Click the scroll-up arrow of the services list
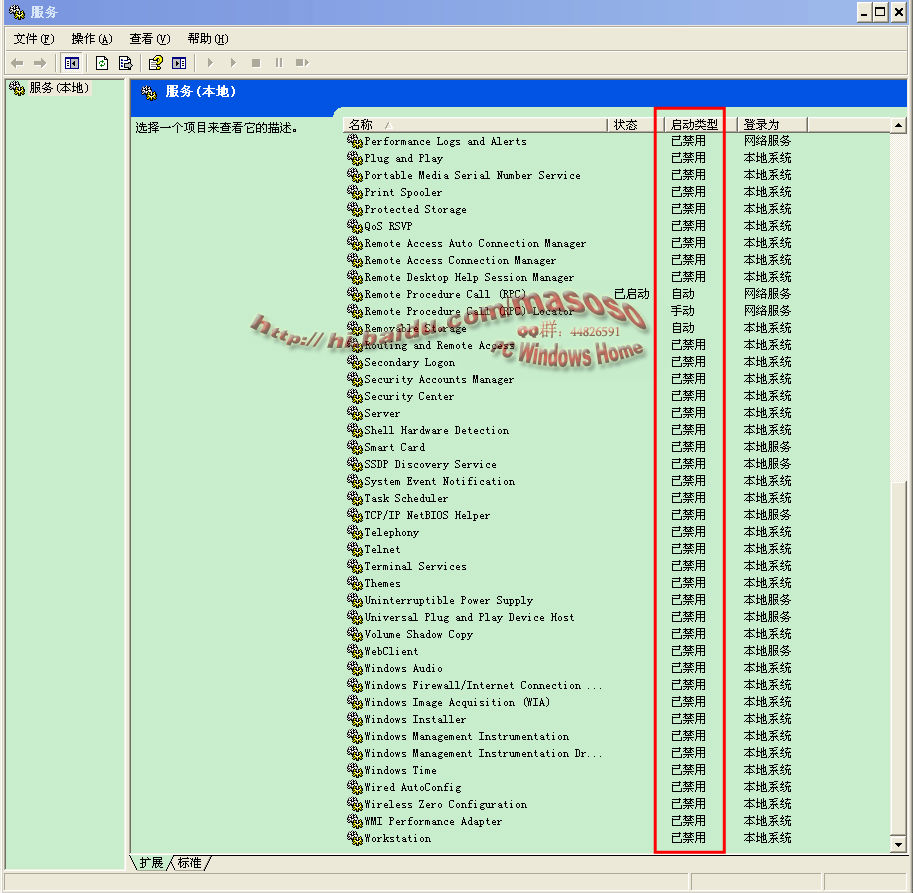Viewport: 913px width, 893px height. pos(898,125)
